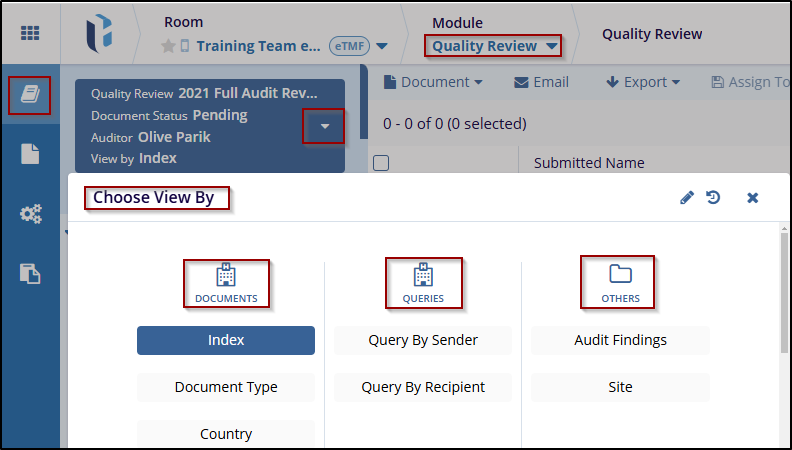
Task: Open the app grid launcher icon
Action: pos(30,32)
